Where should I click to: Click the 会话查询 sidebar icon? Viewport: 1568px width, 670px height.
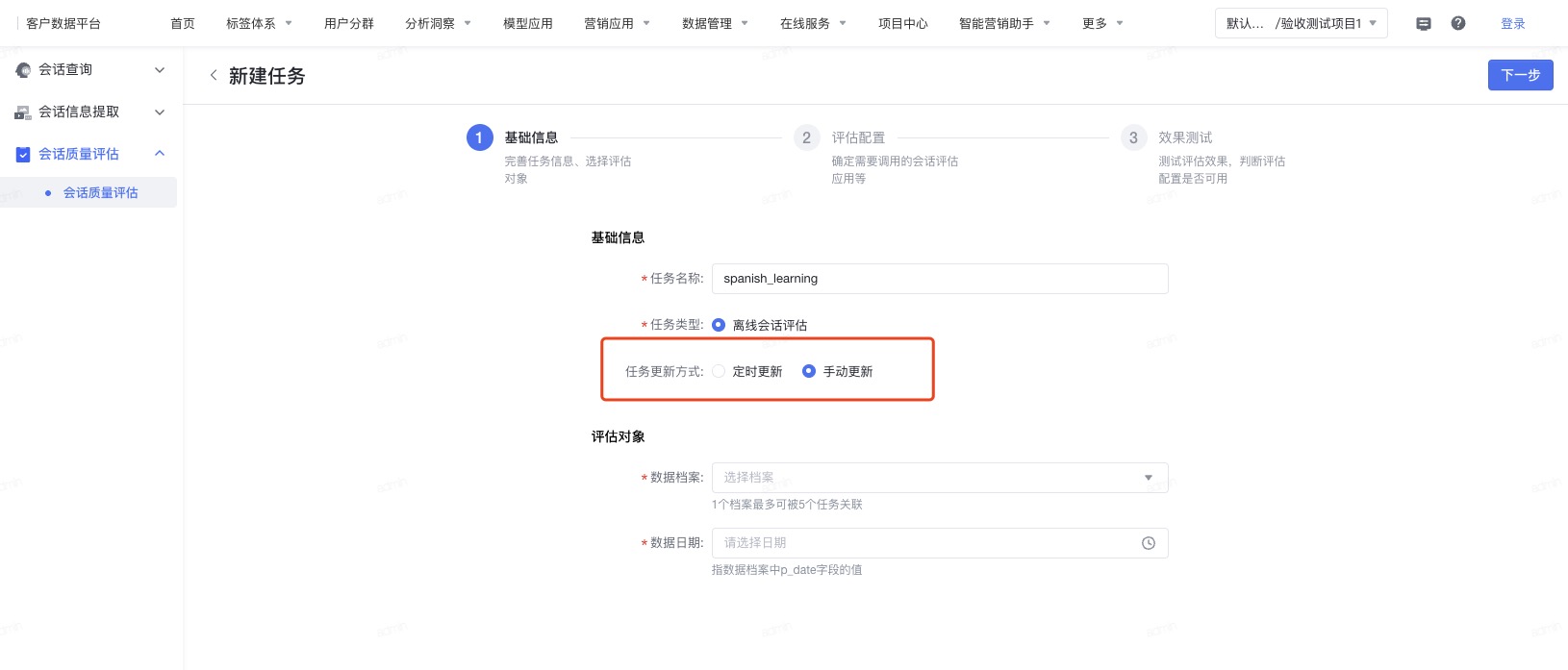[x=23, y=70]
